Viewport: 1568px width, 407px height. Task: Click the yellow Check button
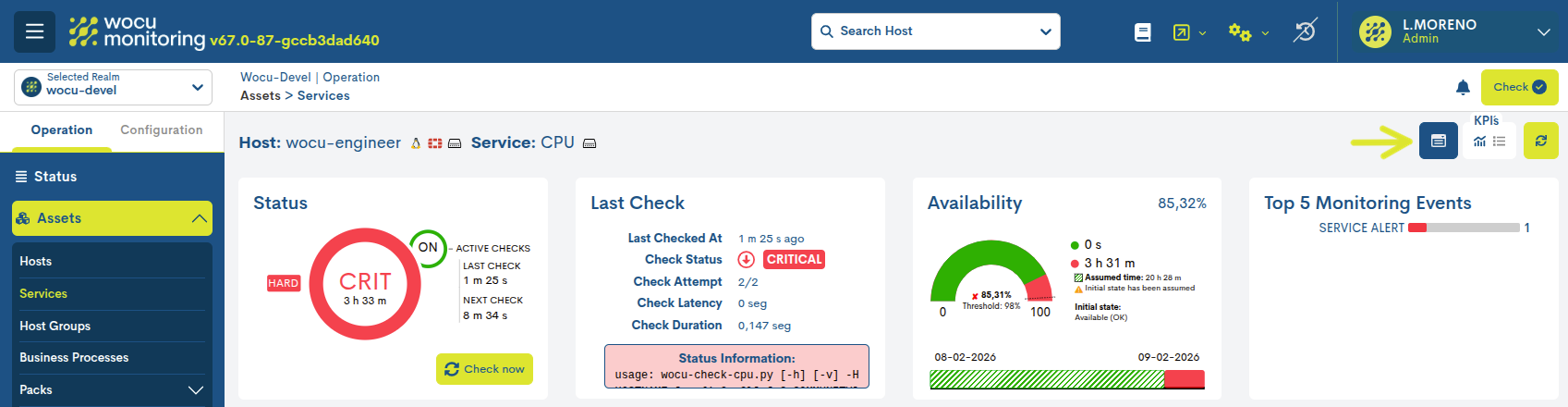(1519, 87)
